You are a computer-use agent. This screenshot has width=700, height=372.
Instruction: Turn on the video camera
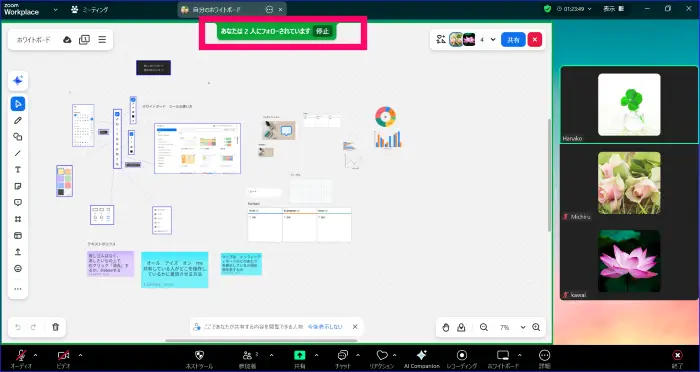point(63,359)
